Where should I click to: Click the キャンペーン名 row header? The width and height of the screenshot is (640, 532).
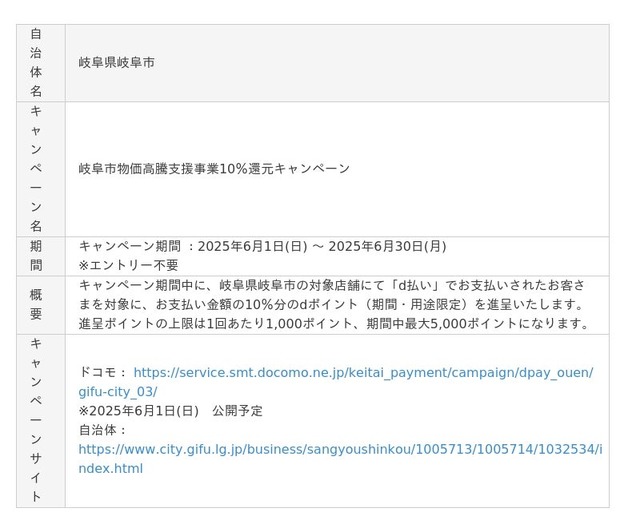(x=41, y=169)
